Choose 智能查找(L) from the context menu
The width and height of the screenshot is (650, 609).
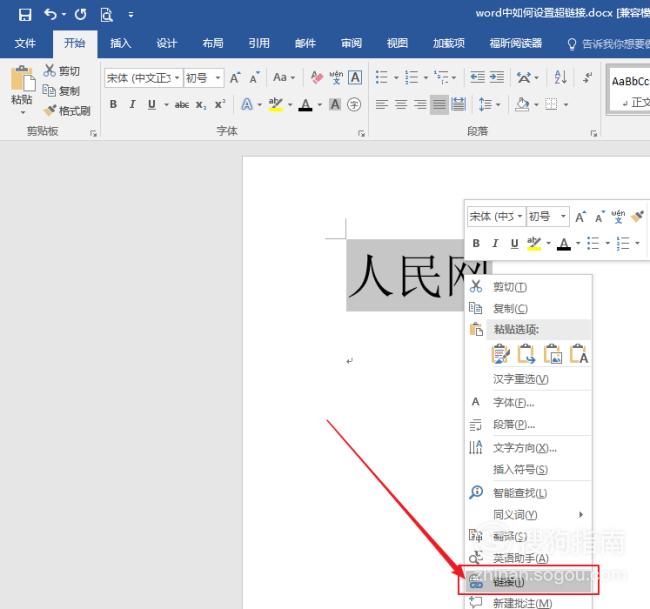tap(528, 493)
